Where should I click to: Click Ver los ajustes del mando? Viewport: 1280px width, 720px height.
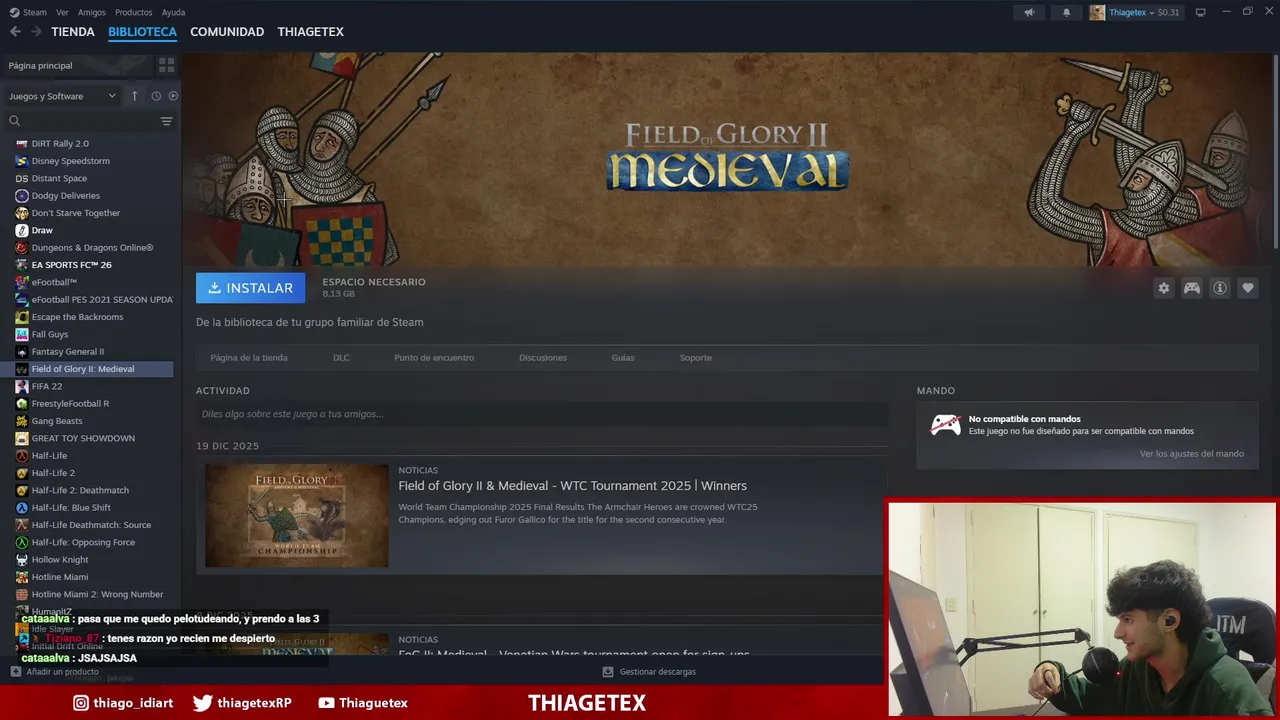(x=1192, y=454)
